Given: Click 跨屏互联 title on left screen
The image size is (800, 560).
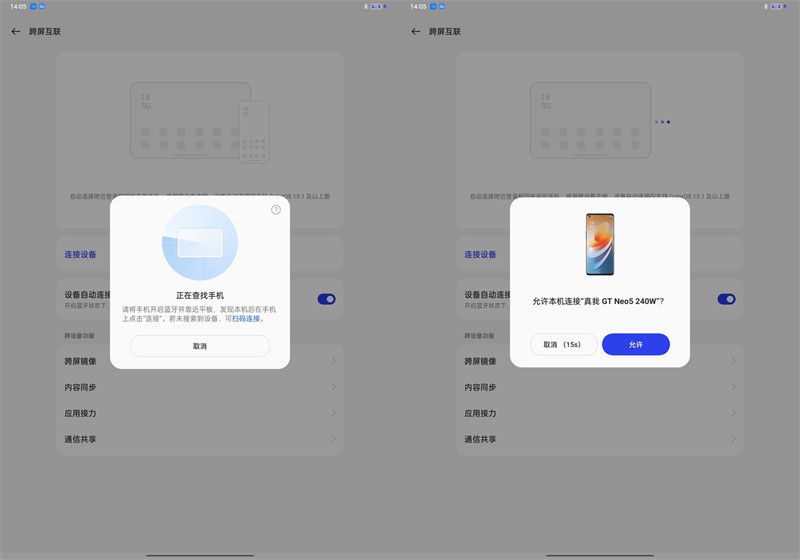Looking at the screenshot, I should 45,32.
